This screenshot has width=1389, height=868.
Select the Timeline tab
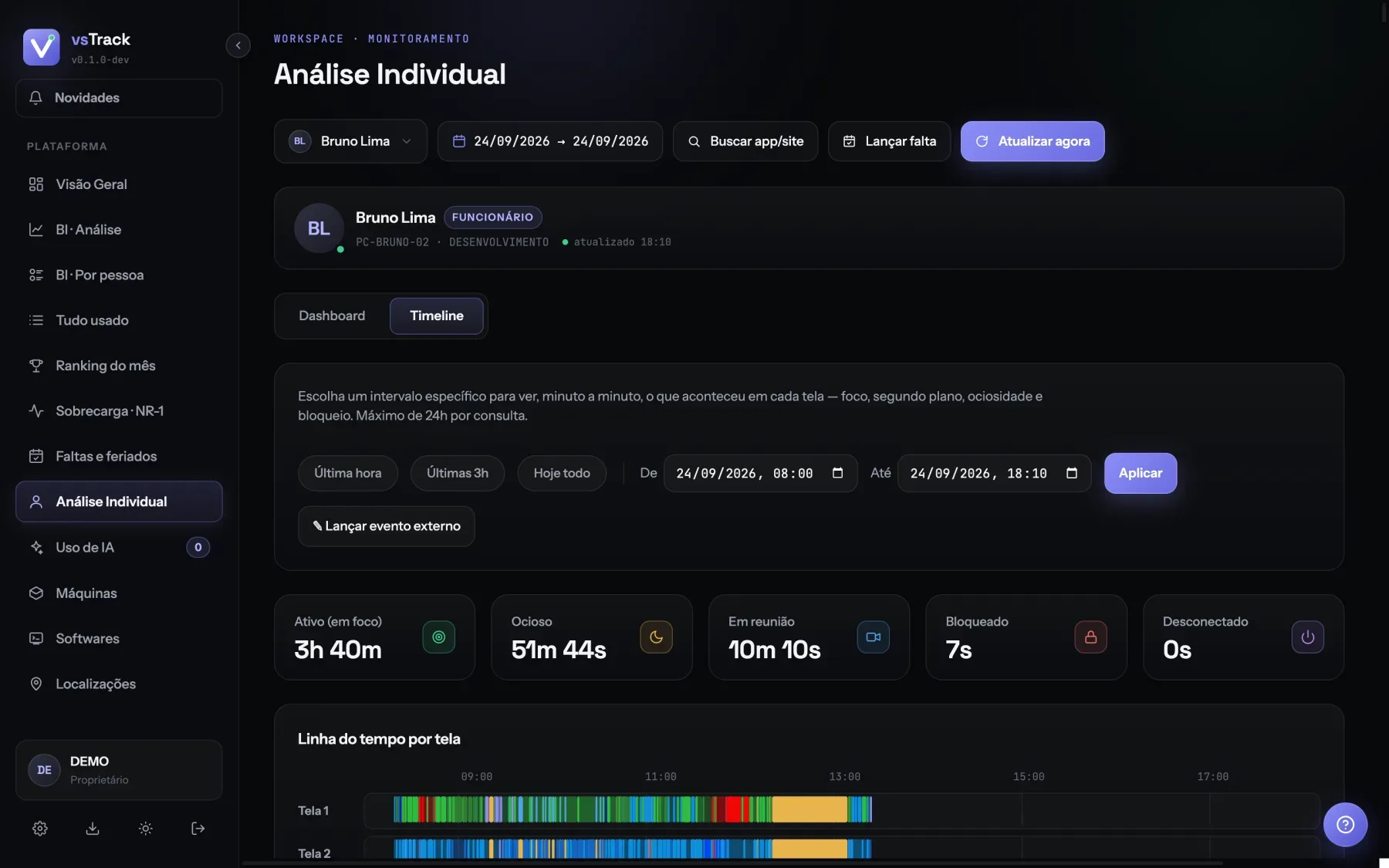click(x=437, y=316)
